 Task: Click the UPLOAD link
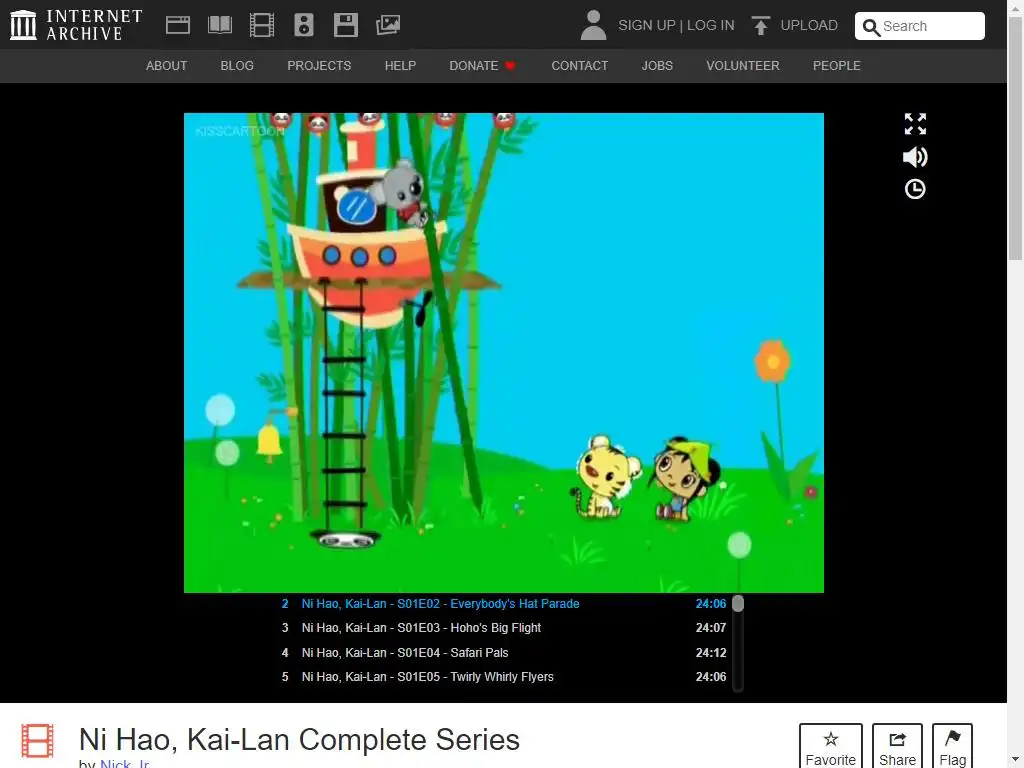pos(808,25)
